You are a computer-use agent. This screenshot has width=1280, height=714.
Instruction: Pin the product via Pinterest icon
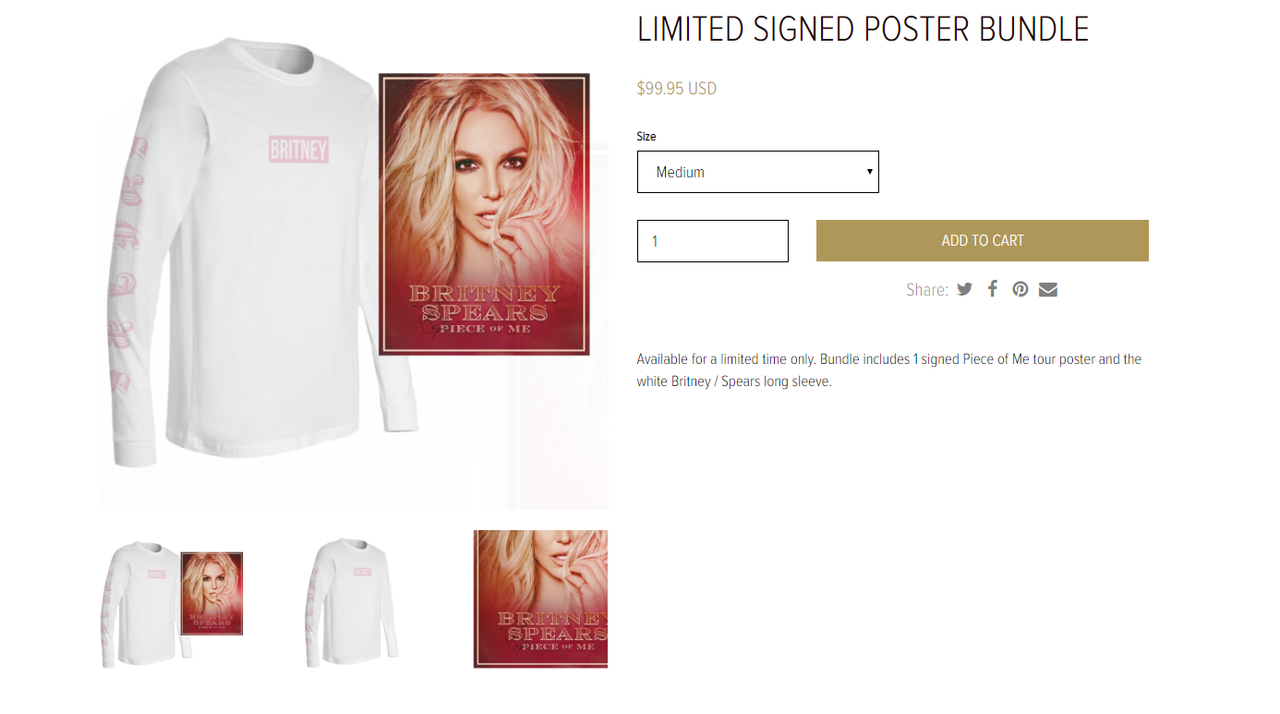pyautogui.click(x=1020, y=289)
